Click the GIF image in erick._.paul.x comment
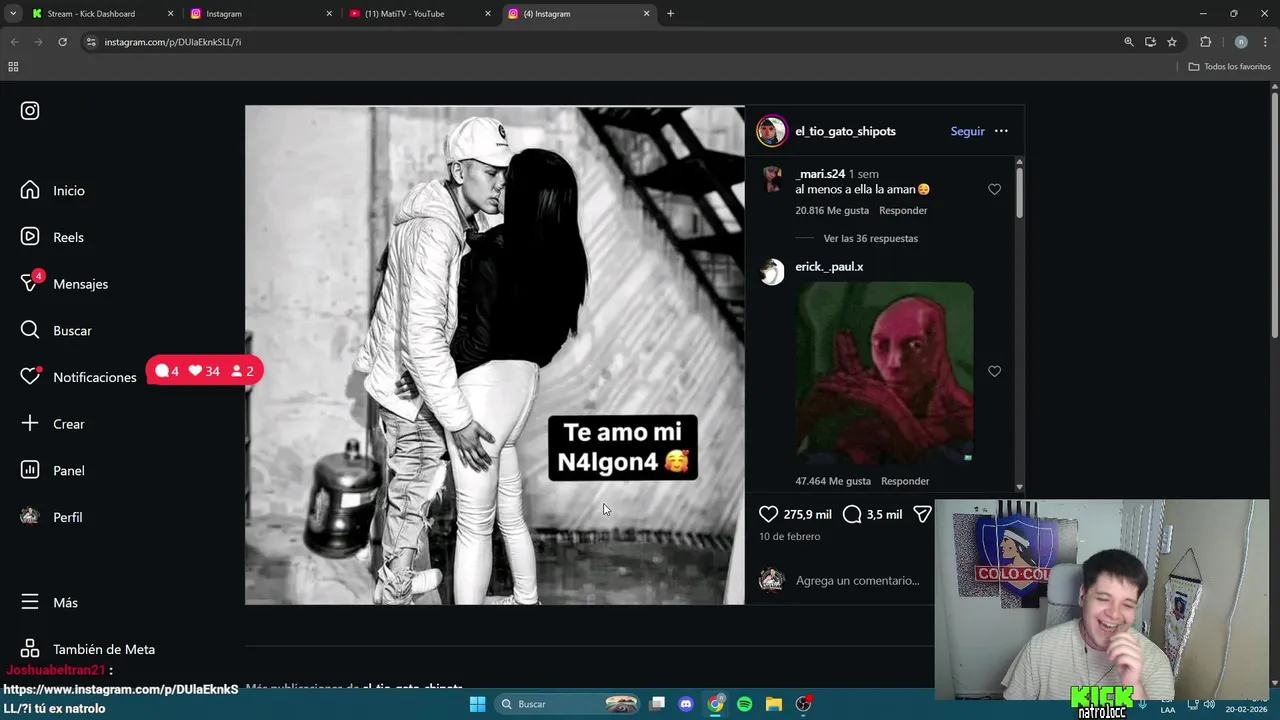The image size is (1280, 720). click(x=884, y=374)
